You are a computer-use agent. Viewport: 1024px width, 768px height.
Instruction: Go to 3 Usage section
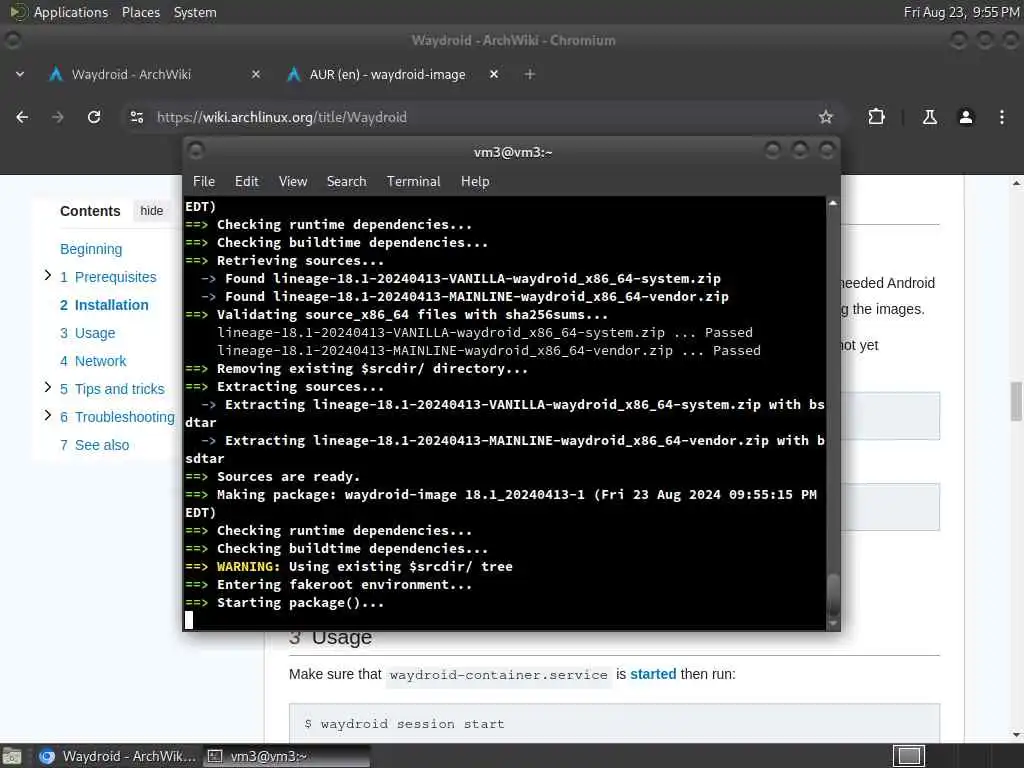tap(88, 333)
